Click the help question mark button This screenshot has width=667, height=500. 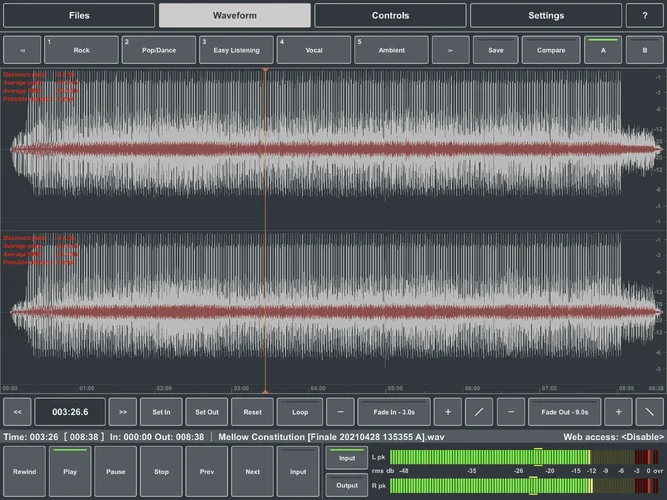point(644,16)
